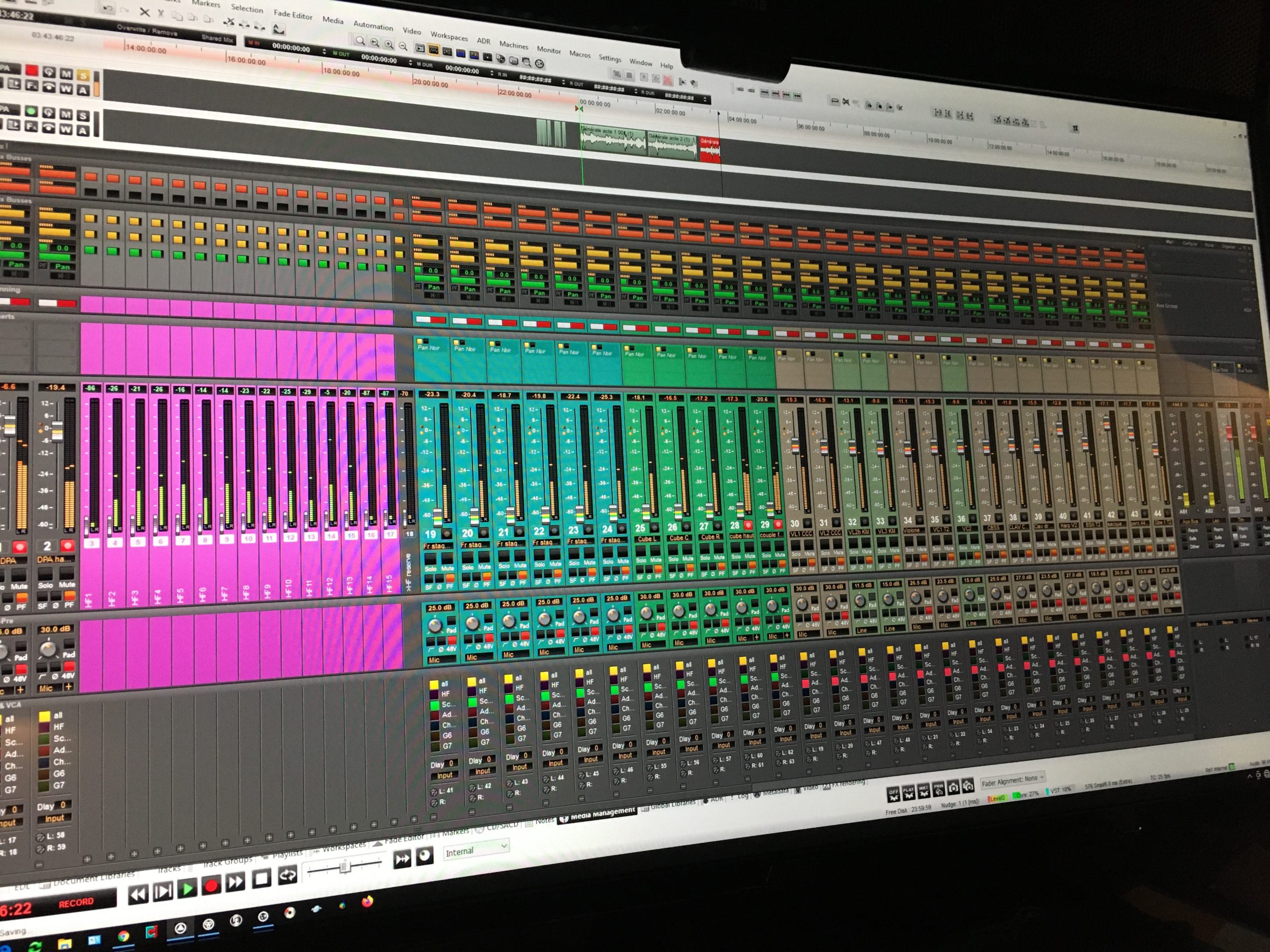Click the L: 41 input routing icon
The height and width of the screenshot is (952, 1270).
(x=434, y=792)
